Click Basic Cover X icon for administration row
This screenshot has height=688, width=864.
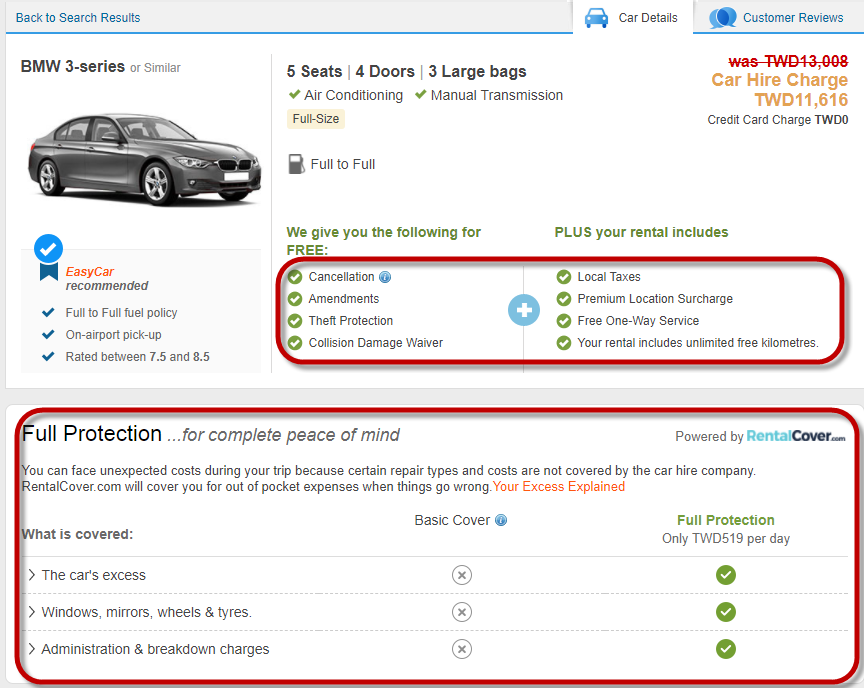pos(462,649)
